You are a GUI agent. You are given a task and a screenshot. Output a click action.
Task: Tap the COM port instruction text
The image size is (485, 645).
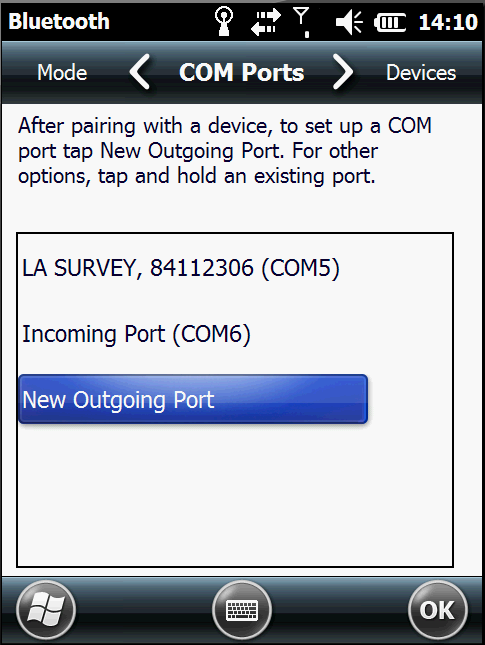[x=225, y=151]
